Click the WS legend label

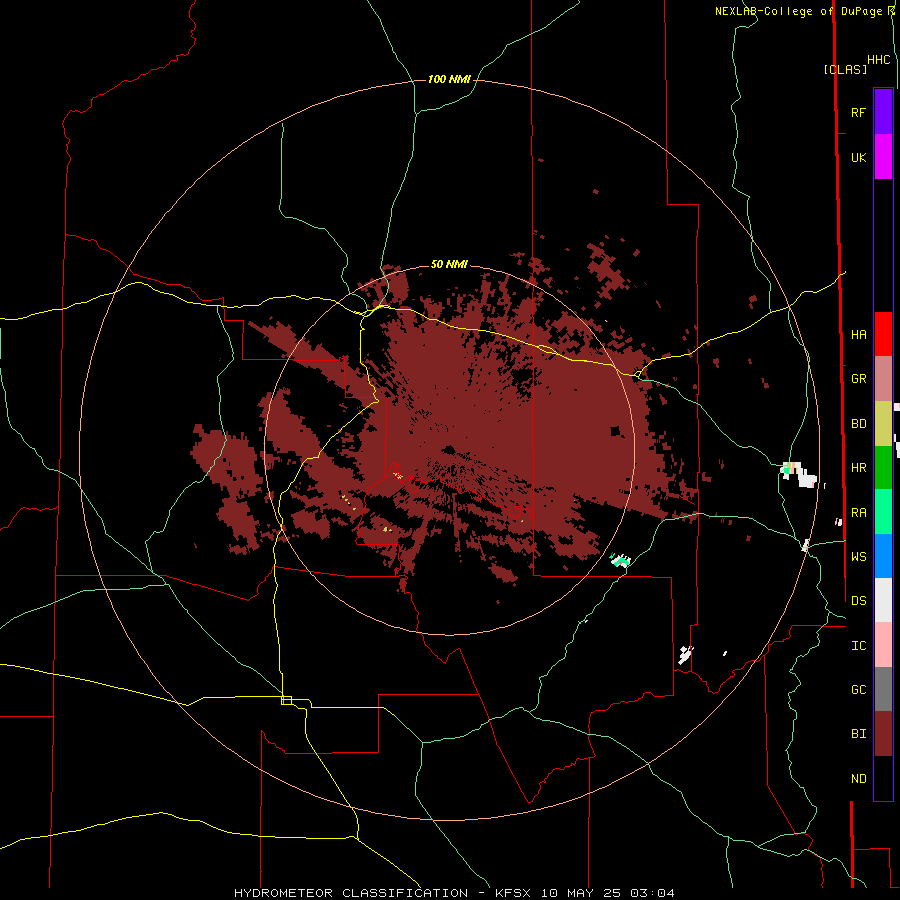click(x=858, y=556)
